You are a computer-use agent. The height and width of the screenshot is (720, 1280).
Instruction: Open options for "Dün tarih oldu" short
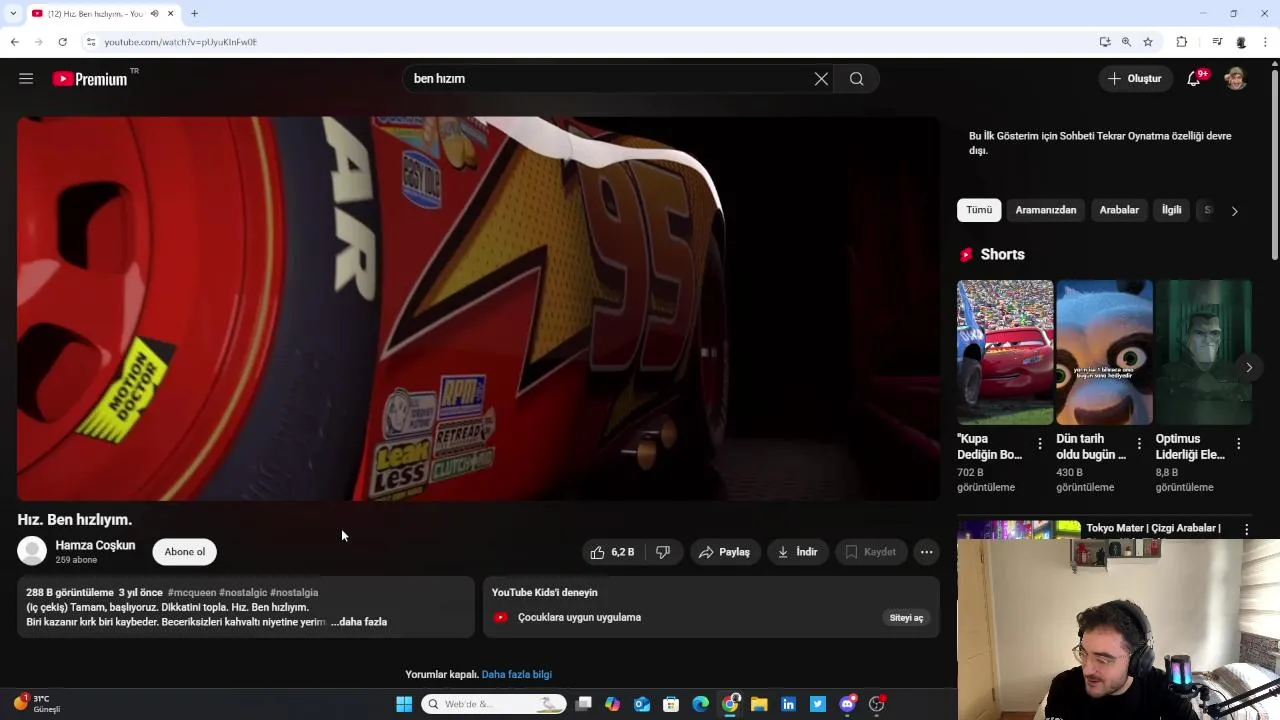point(1139,444)
